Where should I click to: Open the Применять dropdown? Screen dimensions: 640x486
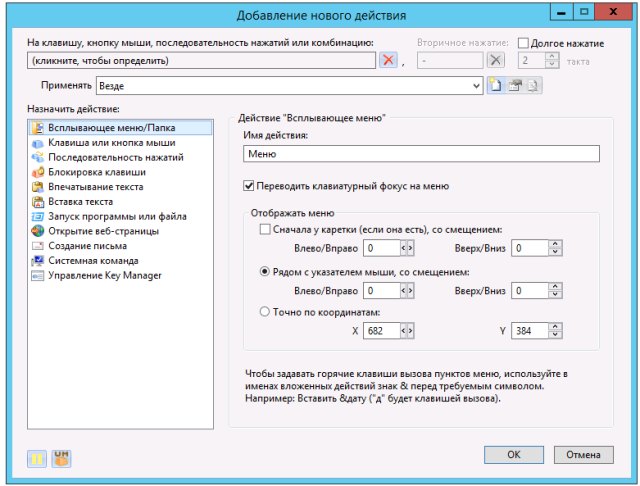tap(476, 86)
